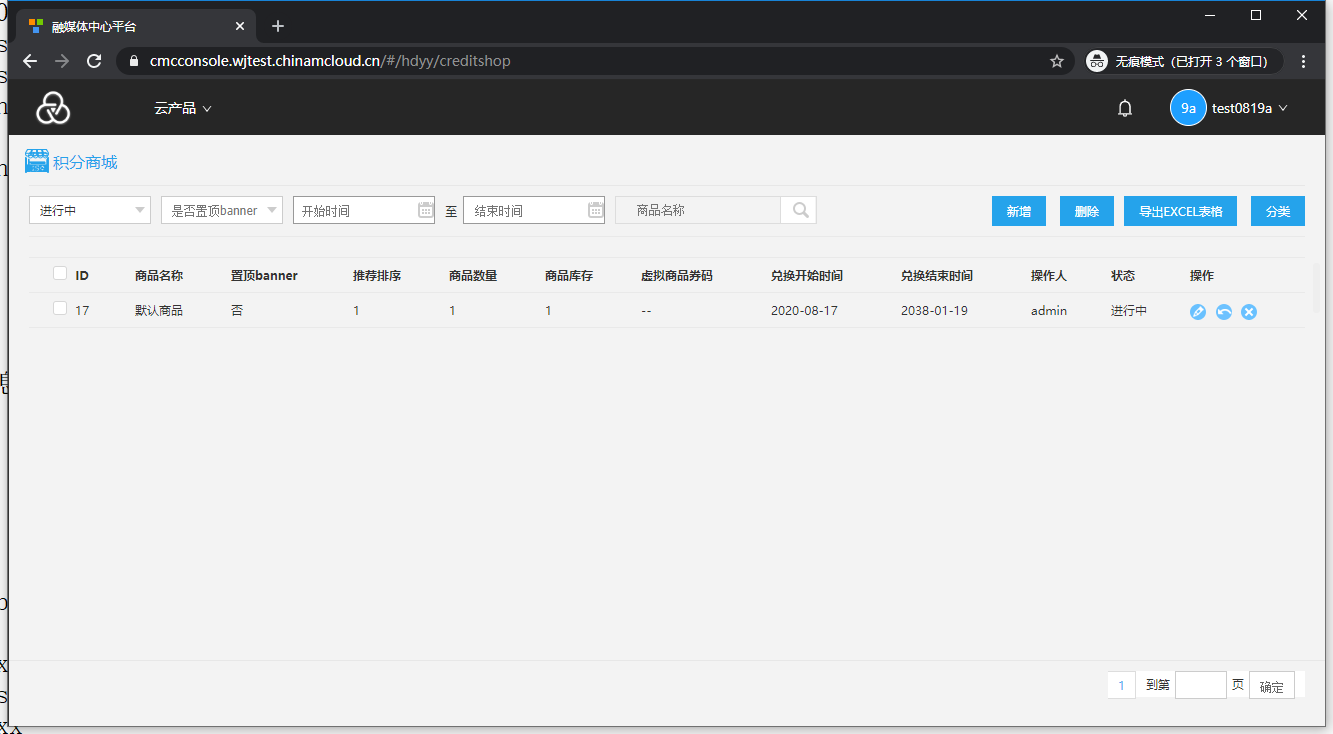1333x734 pixels.
Task: Click the 新增 button
Action: (1018, 211)
